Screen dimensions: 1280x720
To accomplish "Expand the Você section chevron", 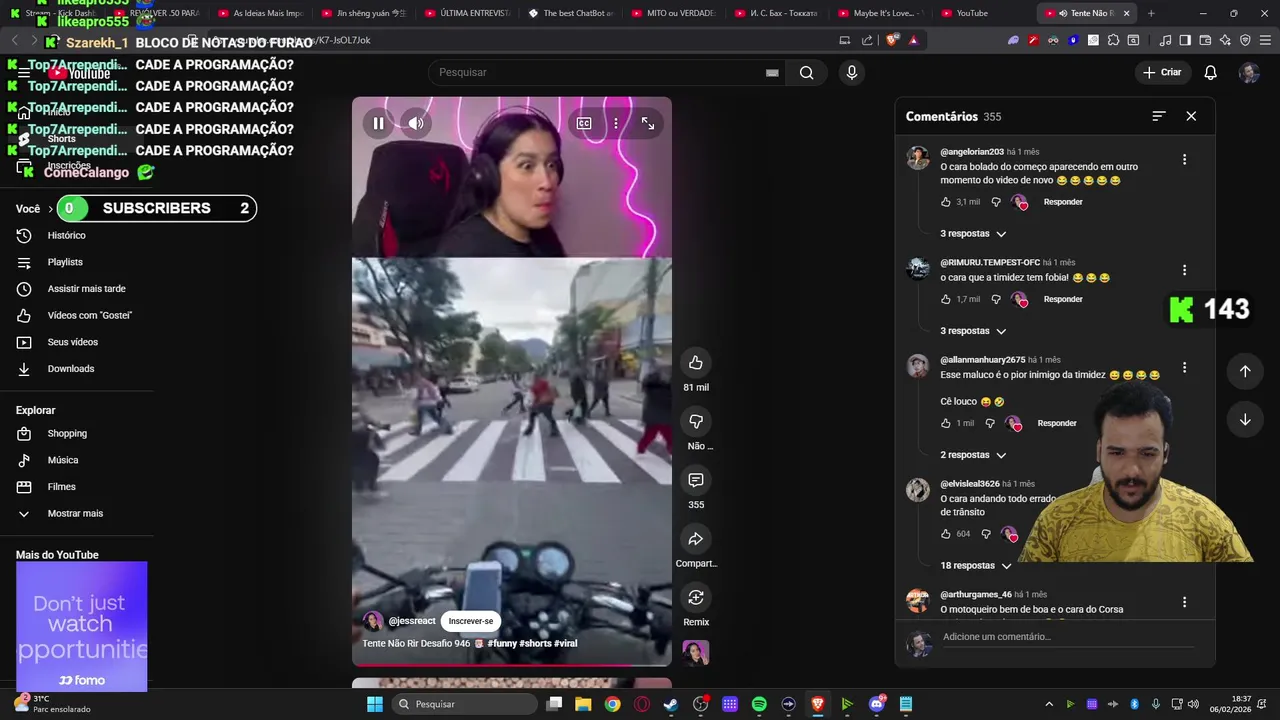I will coord(50,209).
